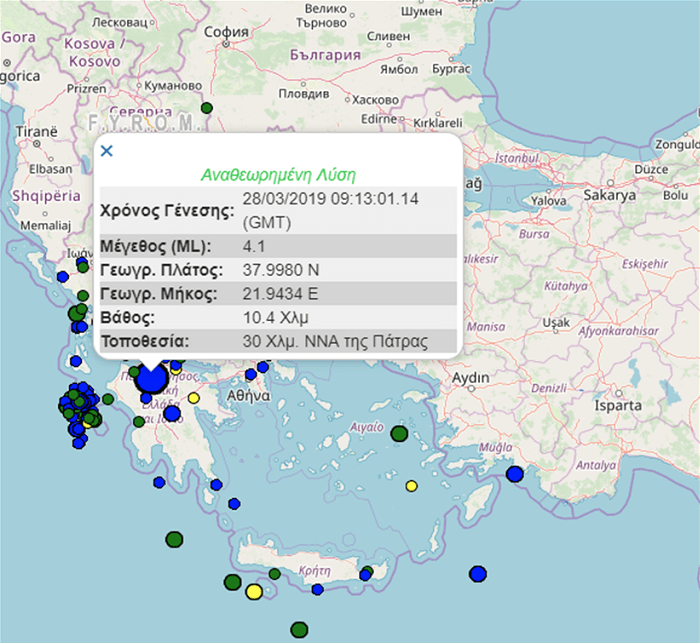Click the Istanbul city label on map
Screen dimensions: 700x643
pyautogui.click(x=517, y=158)
